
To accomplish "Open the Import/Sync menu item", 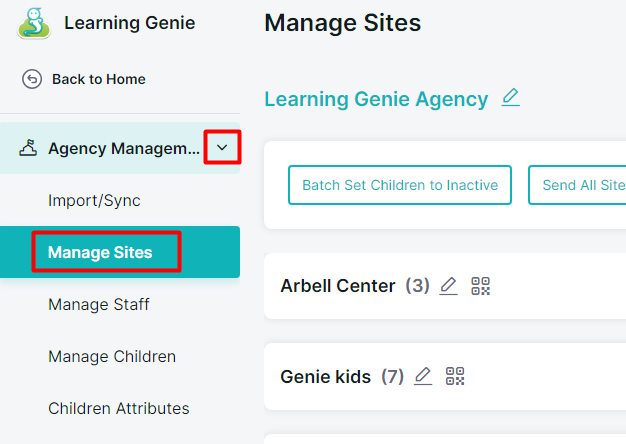I will pyautogui.click(x=94, y=200).
